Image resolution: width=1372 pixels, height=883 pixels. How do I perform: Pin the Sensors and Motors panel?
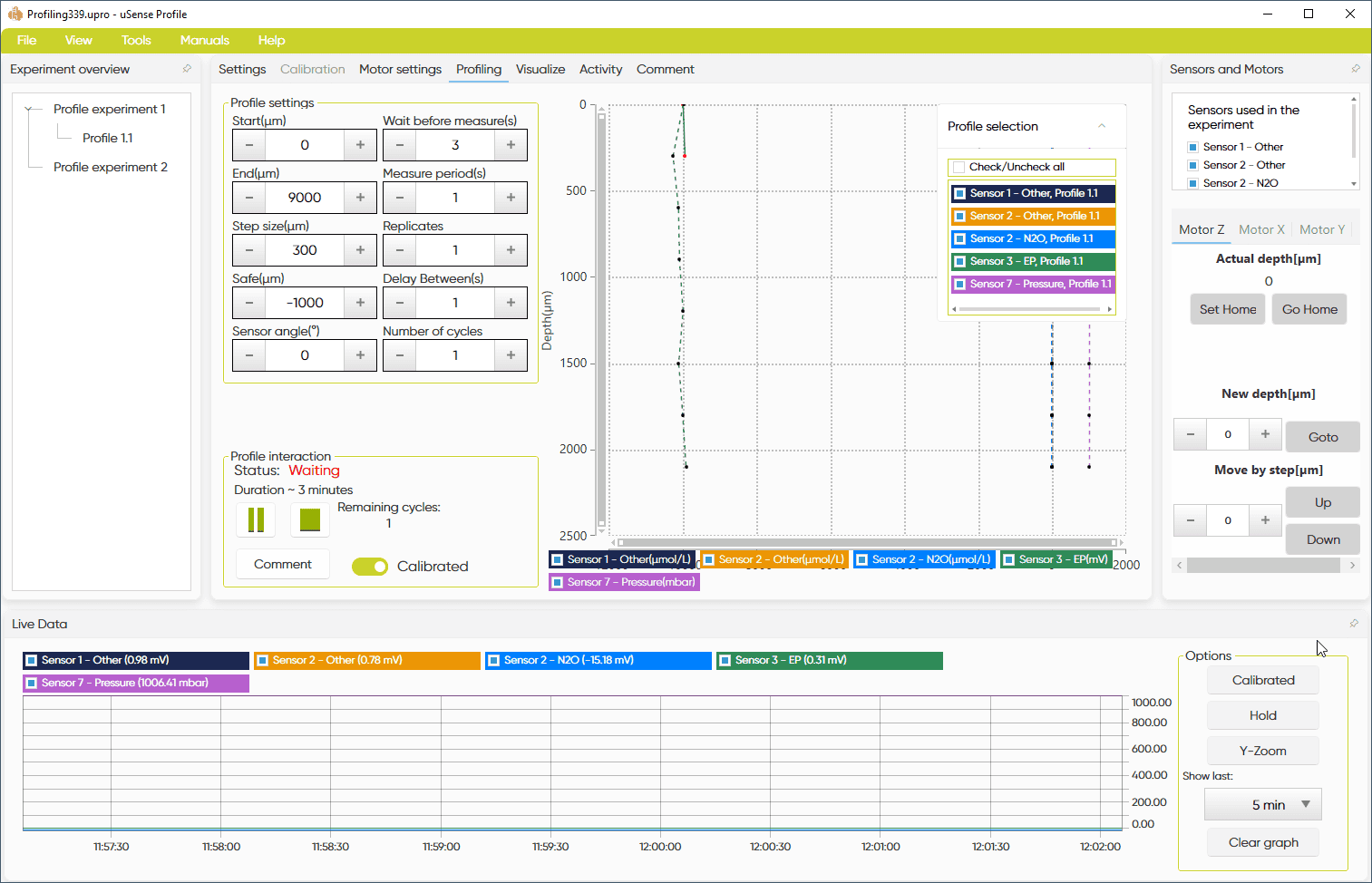click(1356, 69)
